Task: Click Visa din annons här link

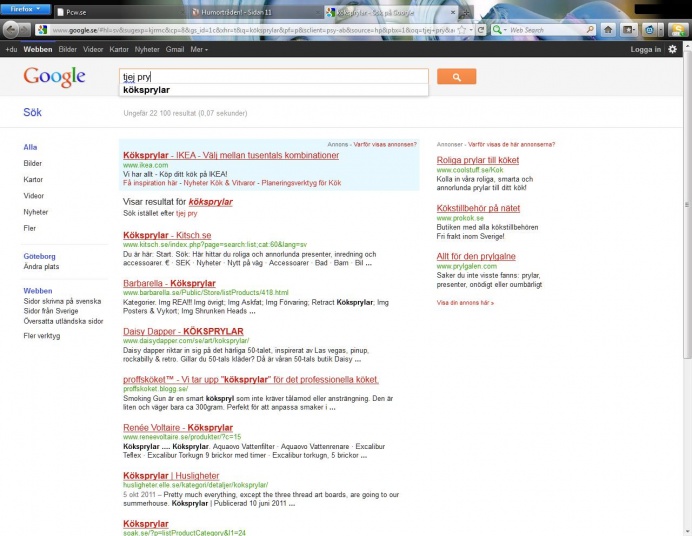Action: click(x=465, y=303)
